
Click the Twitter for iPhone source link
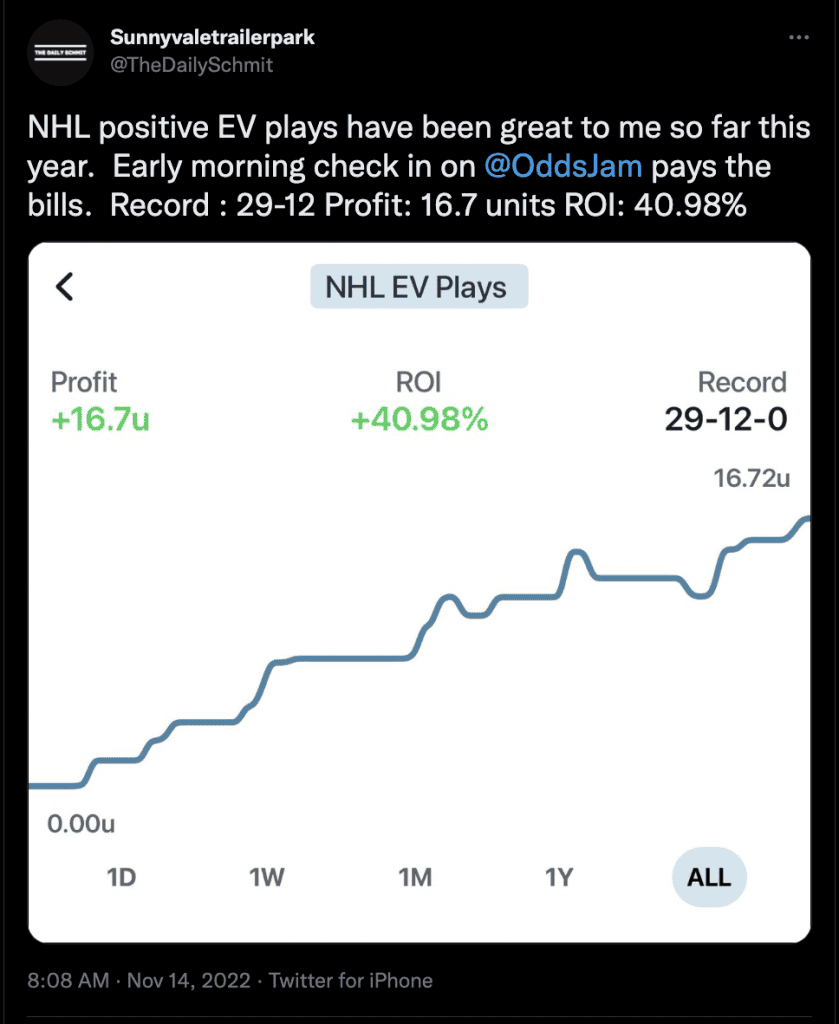[351, 980]
